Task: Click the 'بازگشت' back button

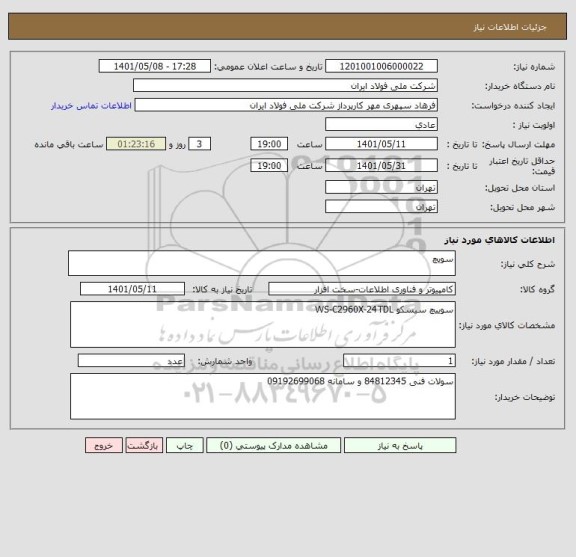Action: point(144,445)
